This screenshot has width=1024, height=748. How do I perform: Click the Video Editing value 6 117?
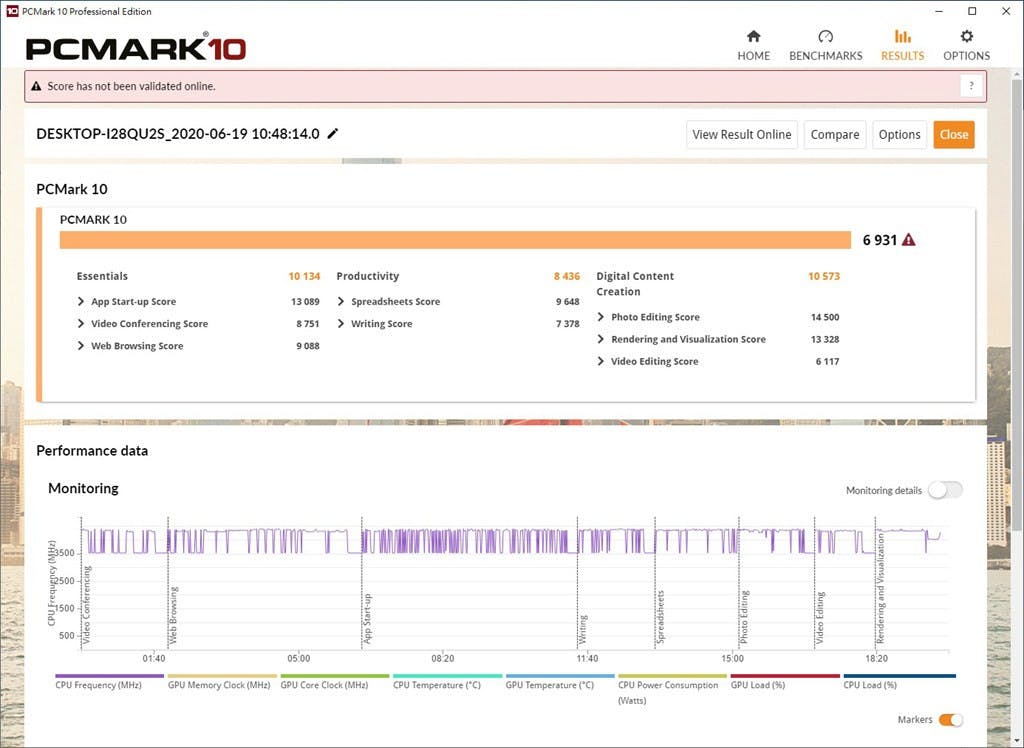click(x=827, y=361)
